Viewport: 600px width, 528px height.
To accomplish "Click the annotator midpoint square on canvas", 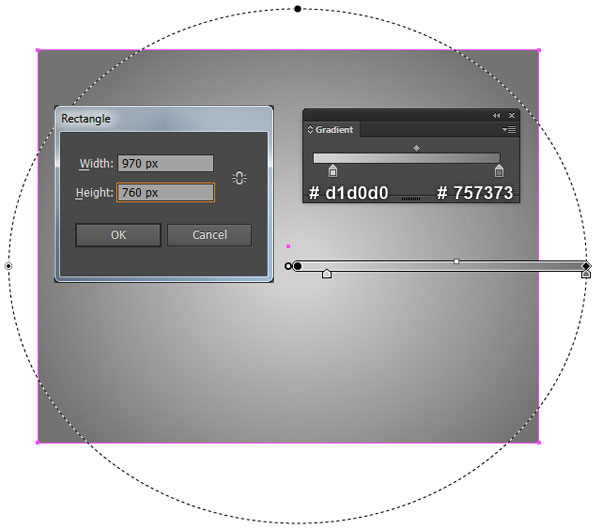I will [x=456, y=261].
